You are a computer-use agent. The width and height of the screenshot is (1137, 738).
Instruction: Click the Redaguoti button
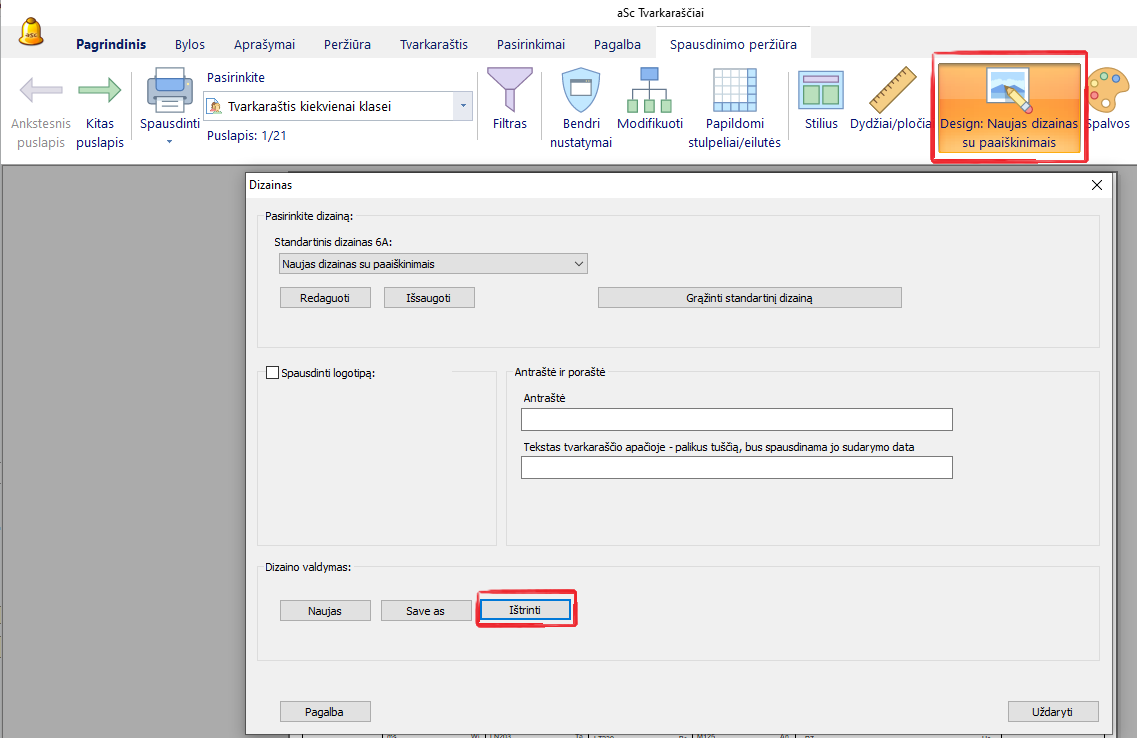[x=325, y=298]
